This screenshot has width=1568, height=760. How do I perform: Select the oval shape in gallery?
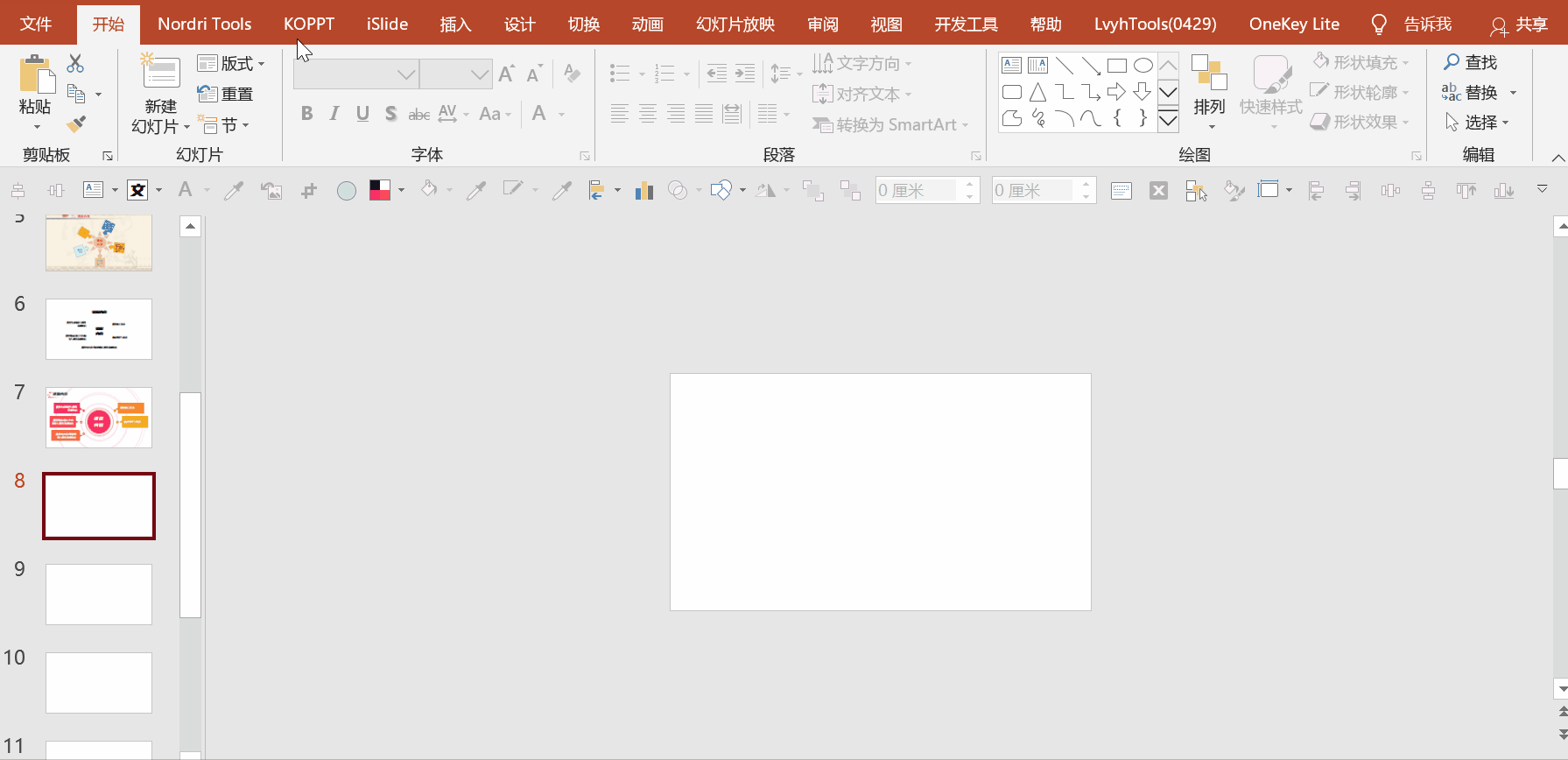1143,66
